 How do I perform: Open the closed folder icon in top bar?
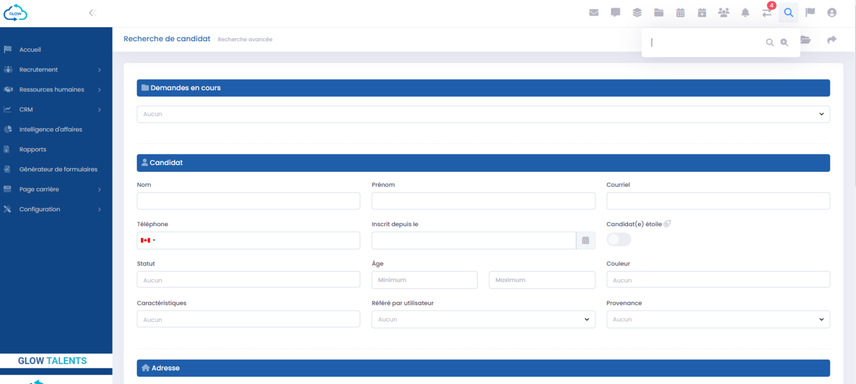click(x=659, y=13)
